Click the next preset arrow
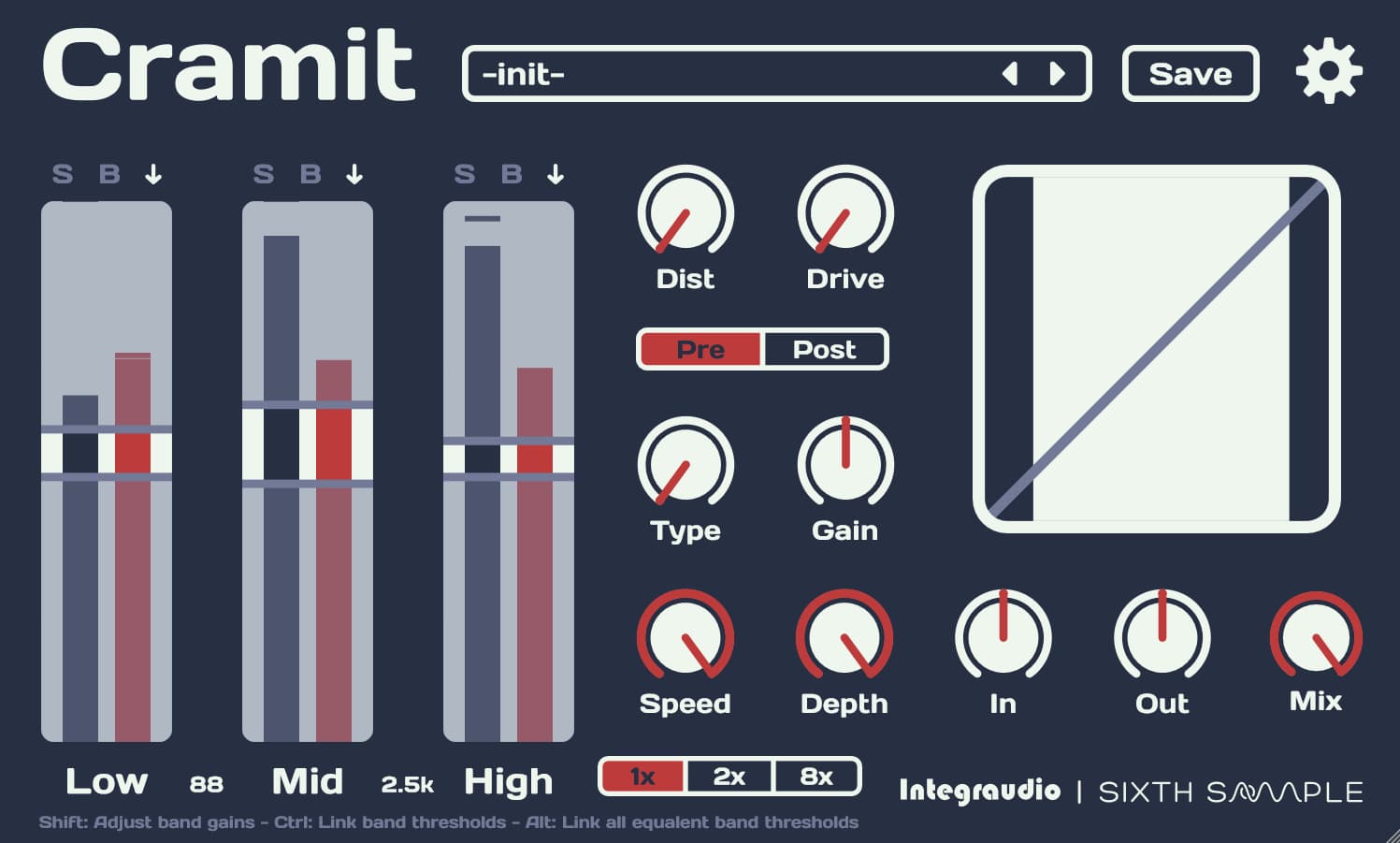This screenshot has width=1400, height=843. (x=1058, y=73)
